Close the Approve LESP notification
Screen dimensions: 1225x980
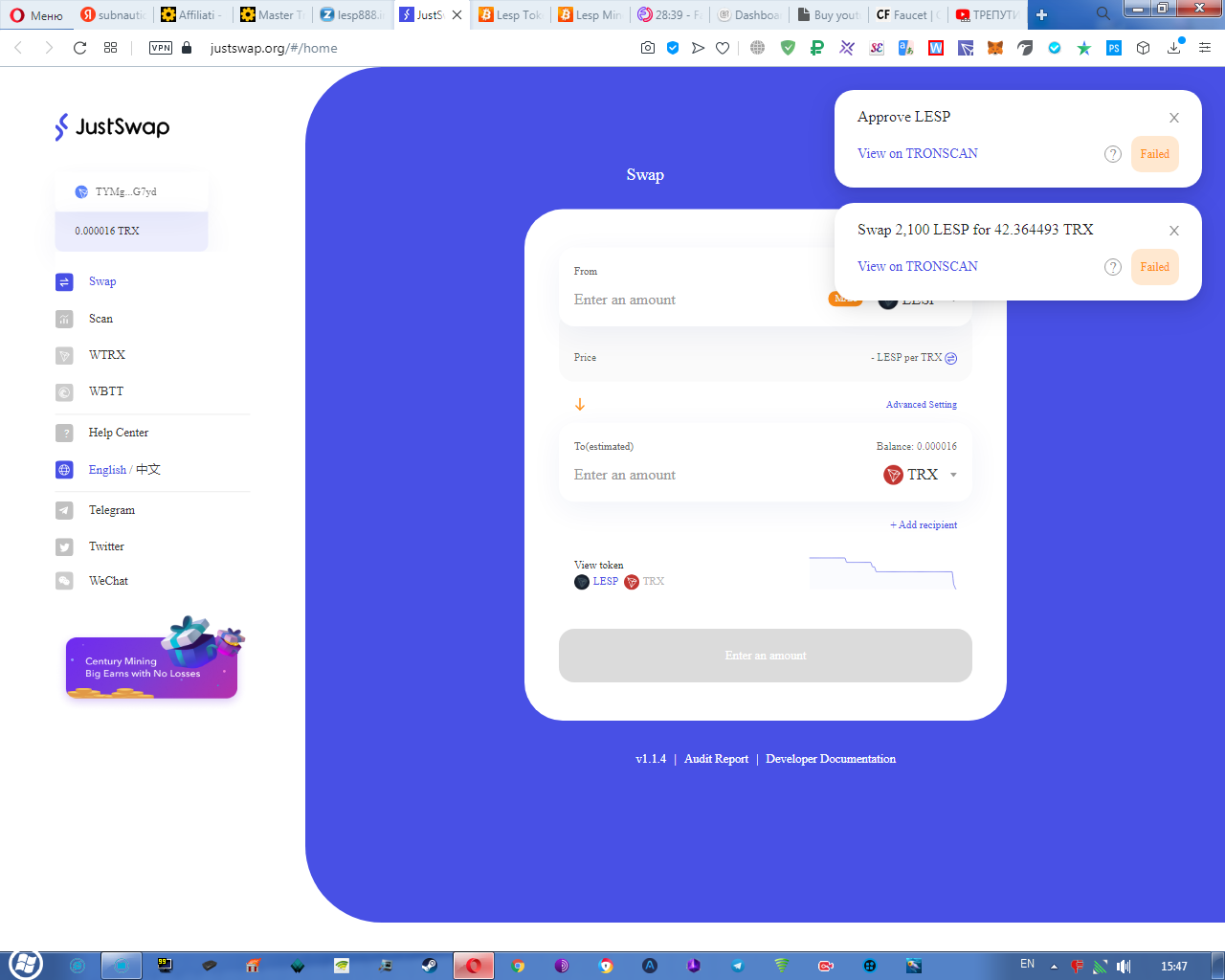point(1174,118)
